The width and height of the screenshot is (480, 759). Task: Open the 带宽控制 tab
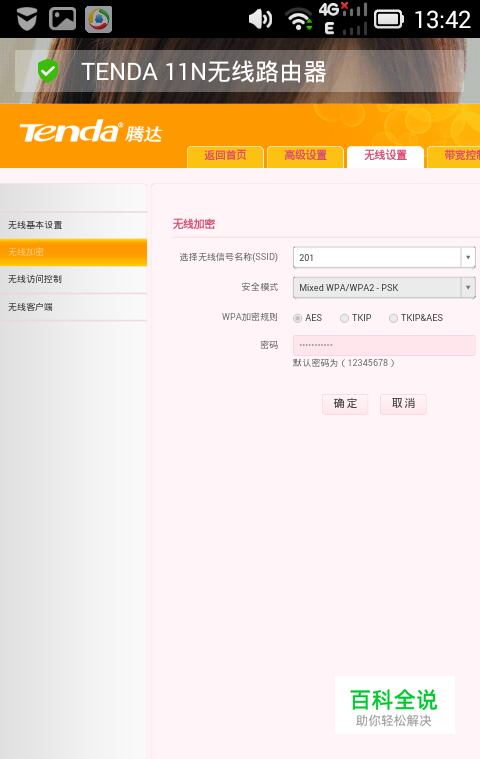pos(454,156)
